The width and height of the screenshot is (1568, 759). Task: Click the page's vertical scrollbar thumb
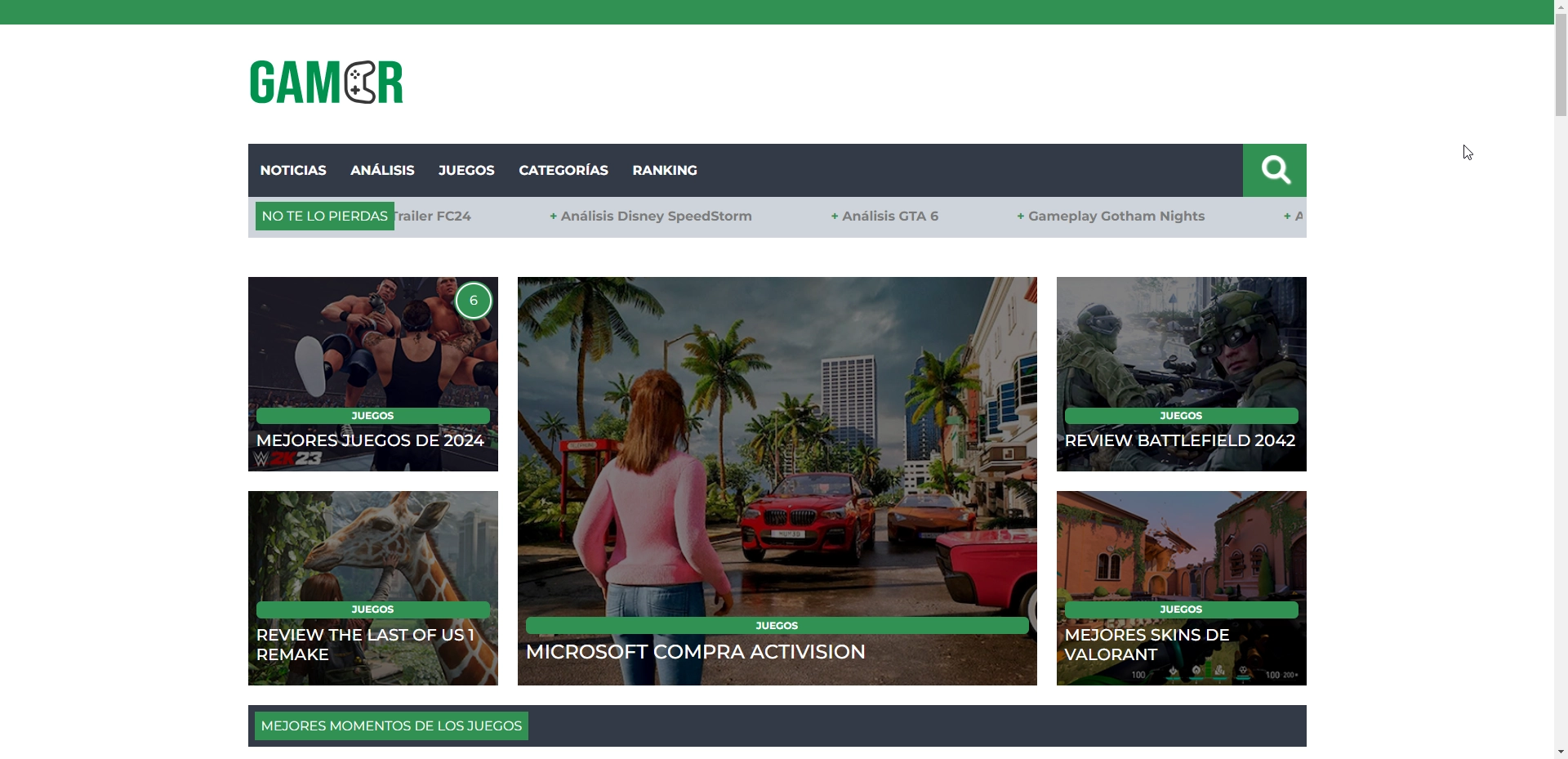tap(1561, 65)
